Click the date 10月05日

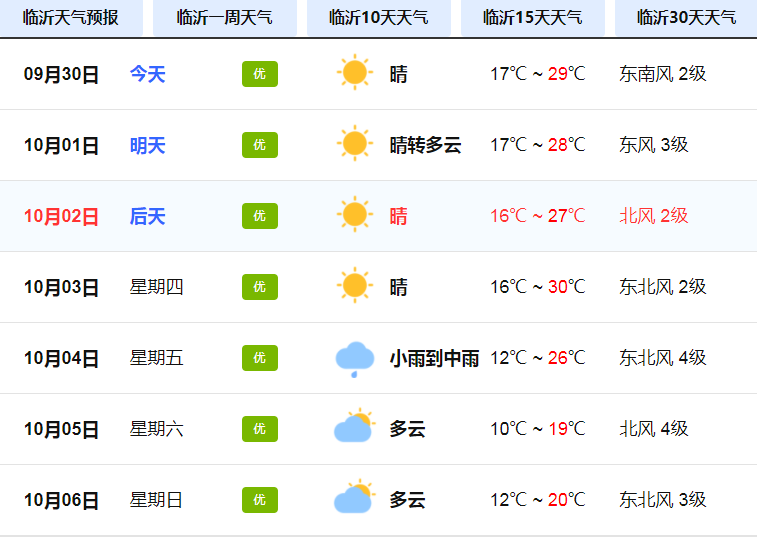pos(61,429)
